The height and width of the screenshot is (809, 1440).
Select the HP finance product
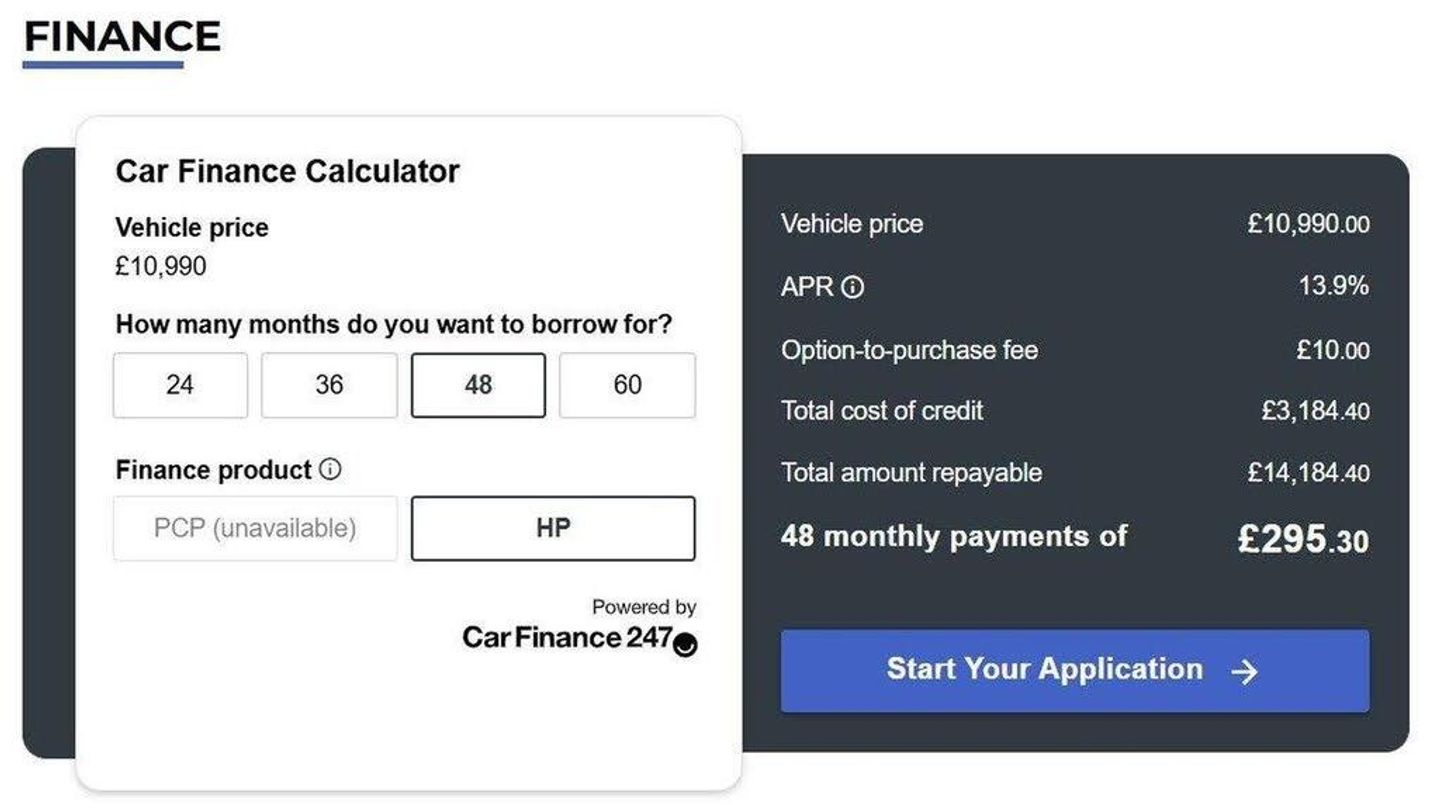point(553,528)
